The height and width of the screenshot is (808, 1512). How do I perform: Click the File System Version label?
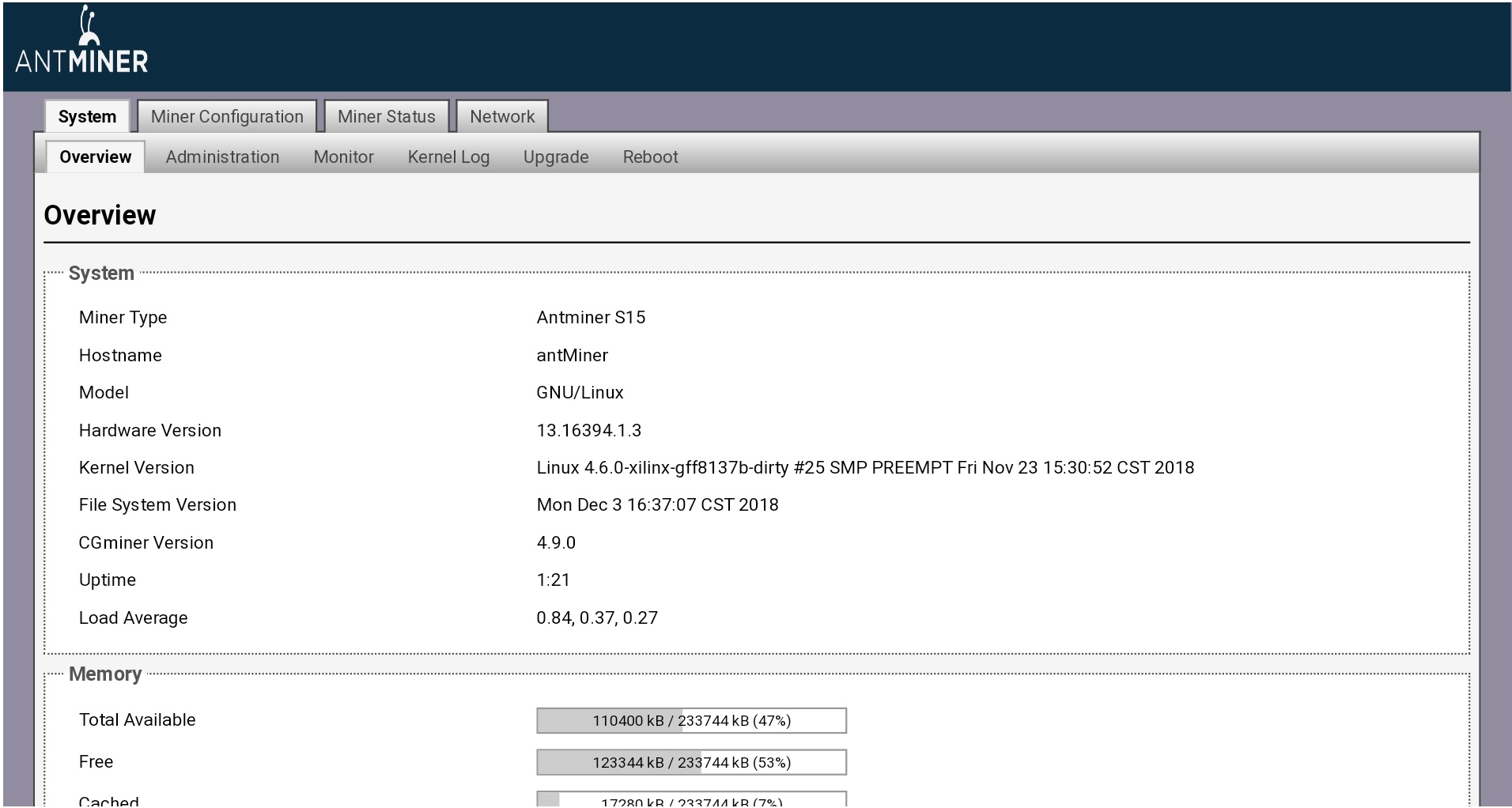(x=157, y=504)
